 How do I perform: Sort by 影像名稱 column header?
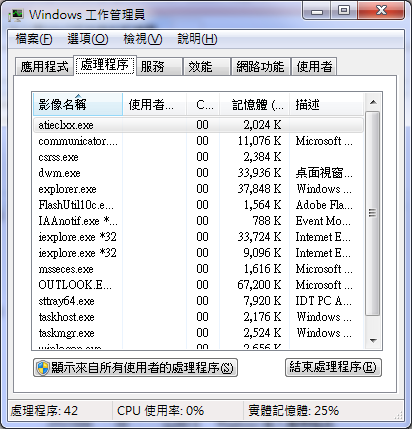point(78,105)
